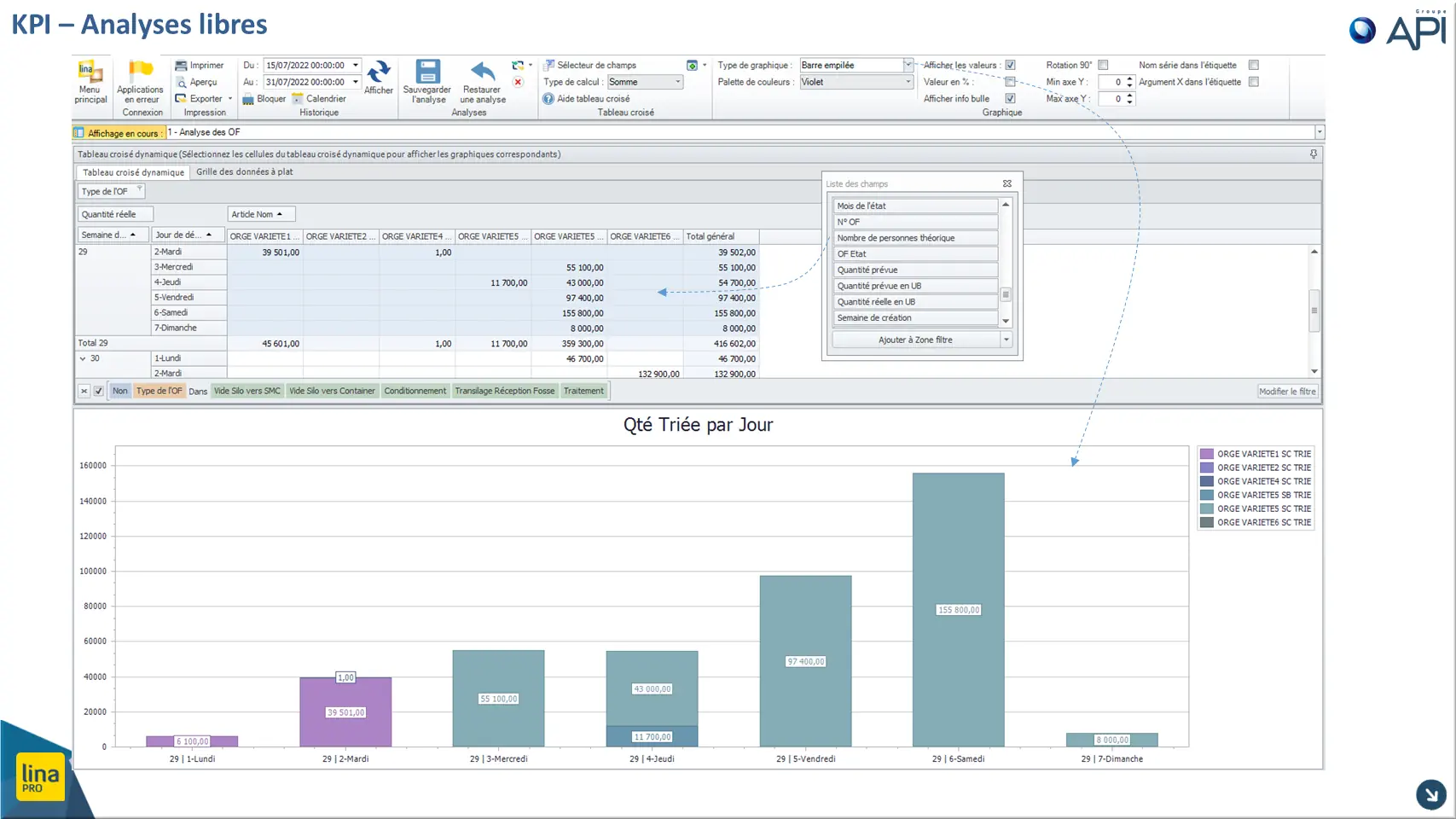Toggle the Afficher les valeurs checkbox
This screenshot has width=1456, height=819.
[1010, 65]
